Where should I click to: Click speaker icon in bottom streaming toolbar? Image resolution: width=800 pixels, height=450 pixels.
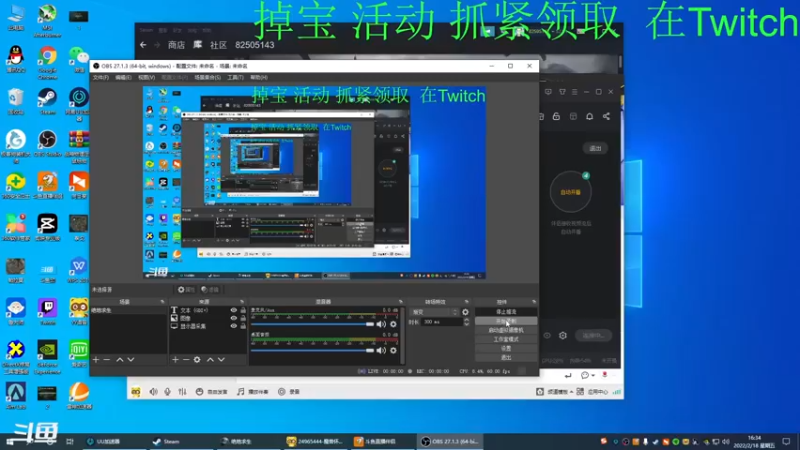[154, 392]
